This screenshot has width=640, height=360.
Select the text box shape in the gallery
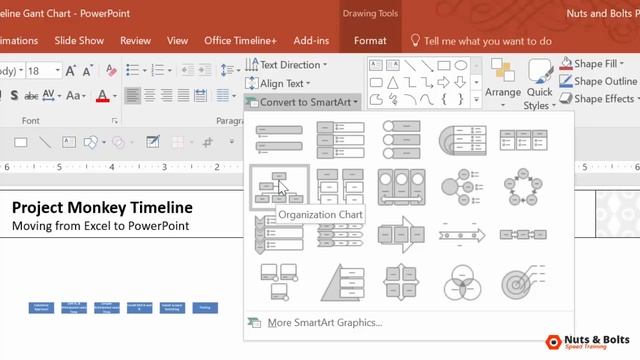[376, 65]
